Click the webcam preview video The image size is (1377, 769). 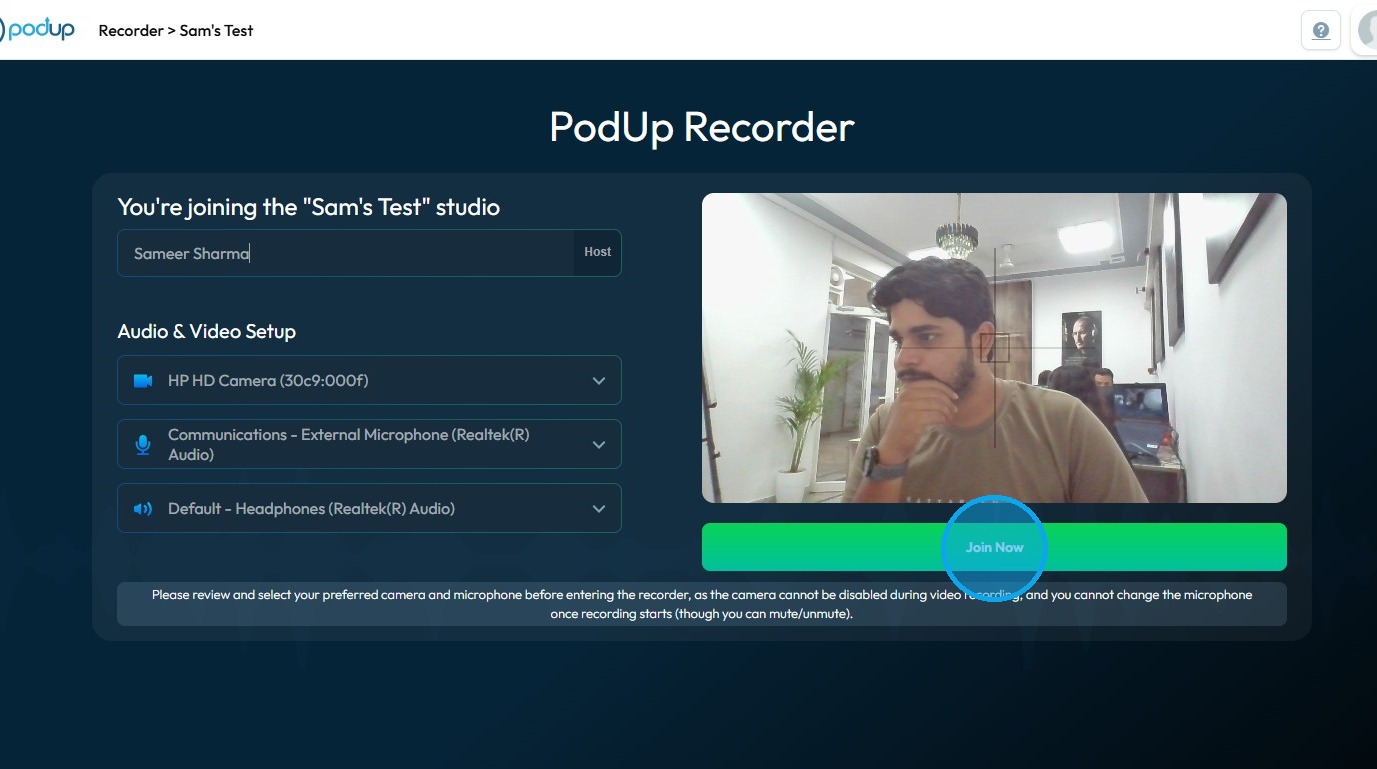[x=994, y=348]
